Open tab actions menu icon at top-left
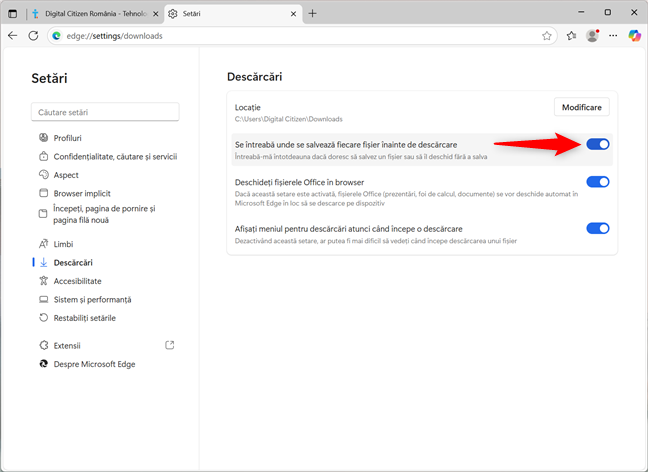The image size is (648, 472). (13, 13)
